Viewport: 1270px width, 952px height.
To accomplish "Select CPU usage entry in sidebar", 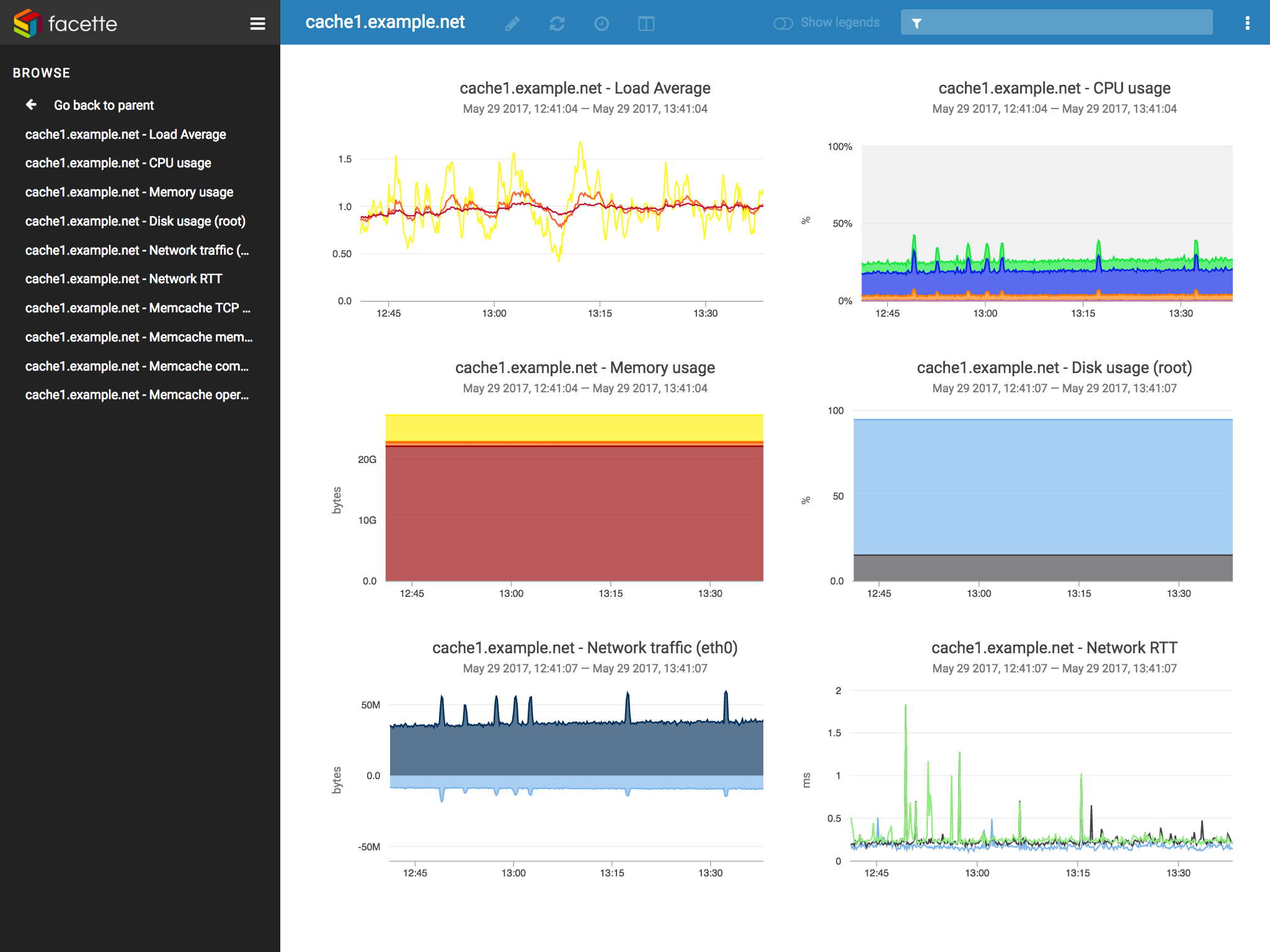I will (x=118, y=163).
